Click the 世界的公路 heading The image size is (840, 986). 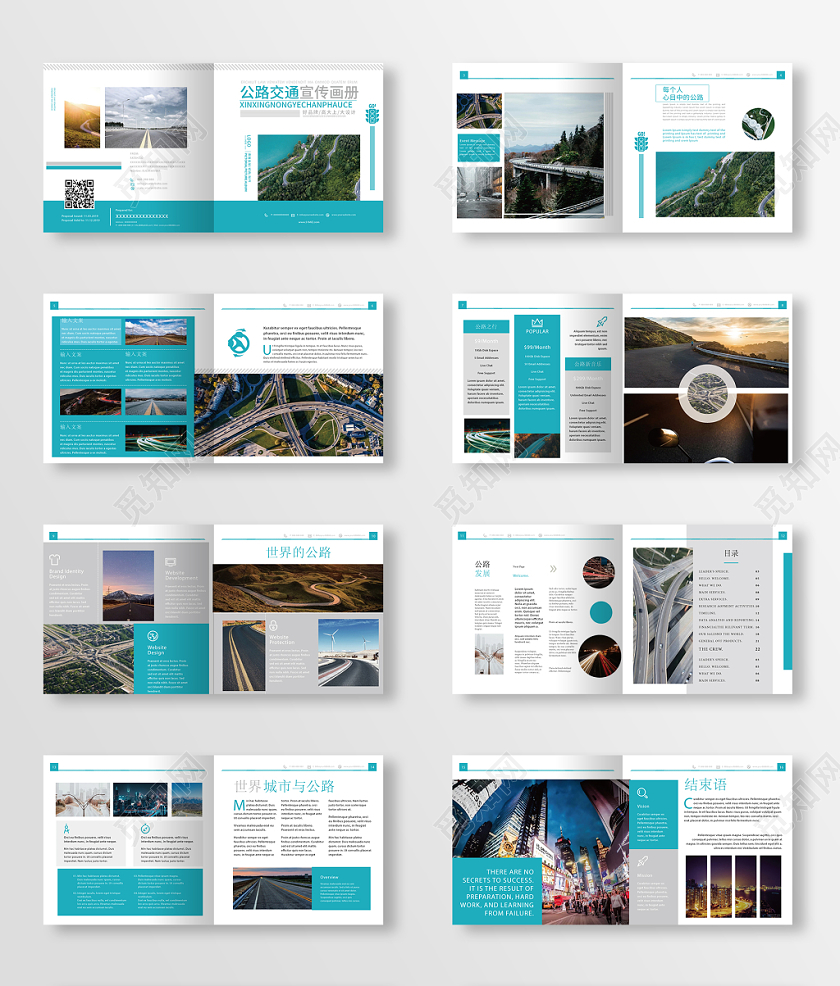[298, 552]
